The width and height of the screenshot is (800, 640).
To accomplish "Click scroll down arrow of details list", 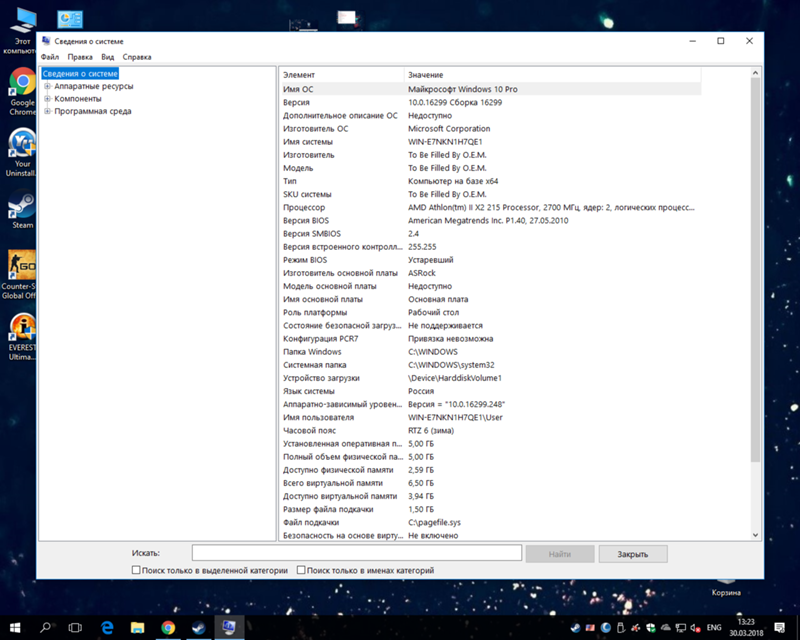I will 755,535.
